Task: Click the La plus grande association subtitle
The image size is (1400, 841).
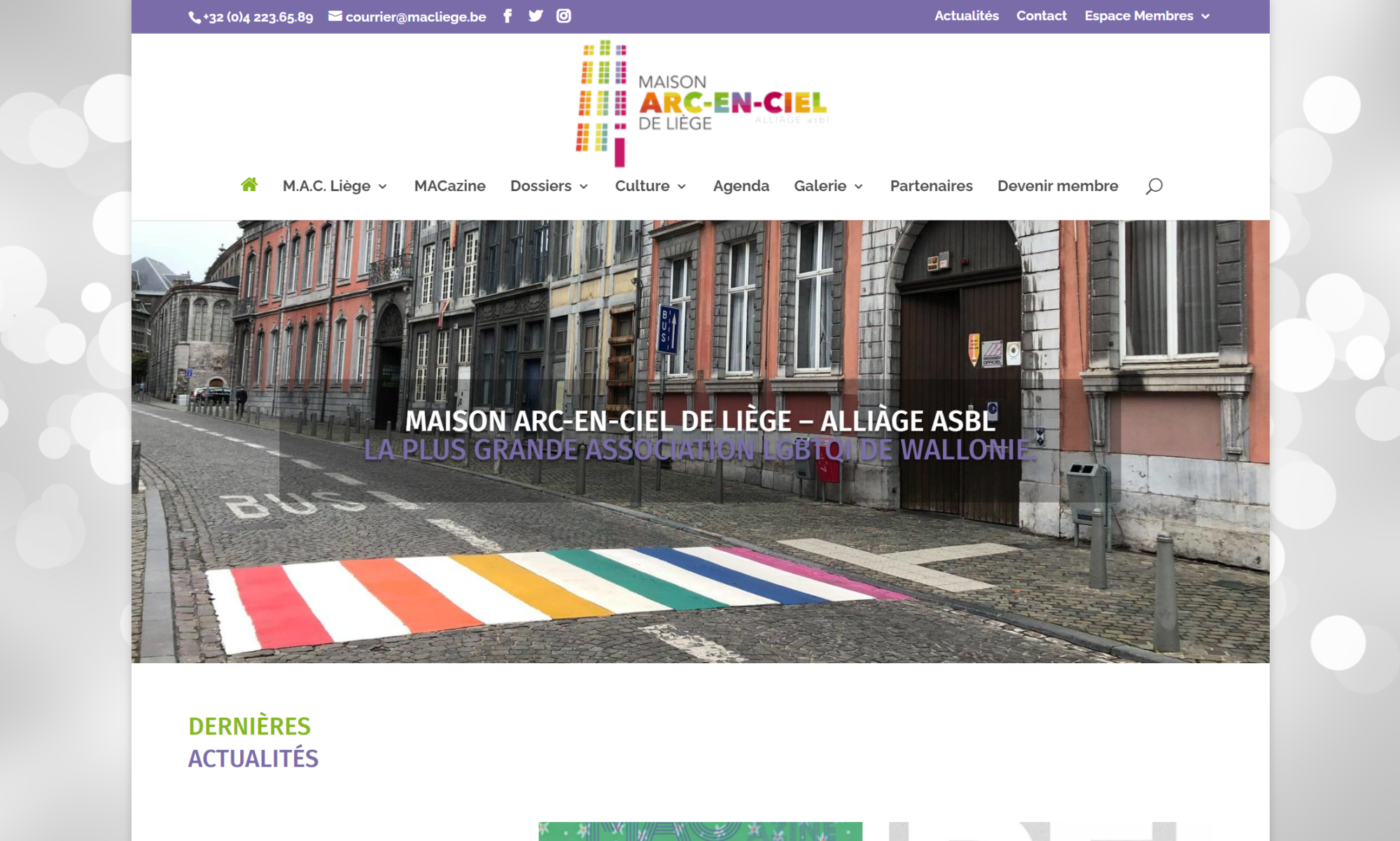Action: click(x=700, y=450)
